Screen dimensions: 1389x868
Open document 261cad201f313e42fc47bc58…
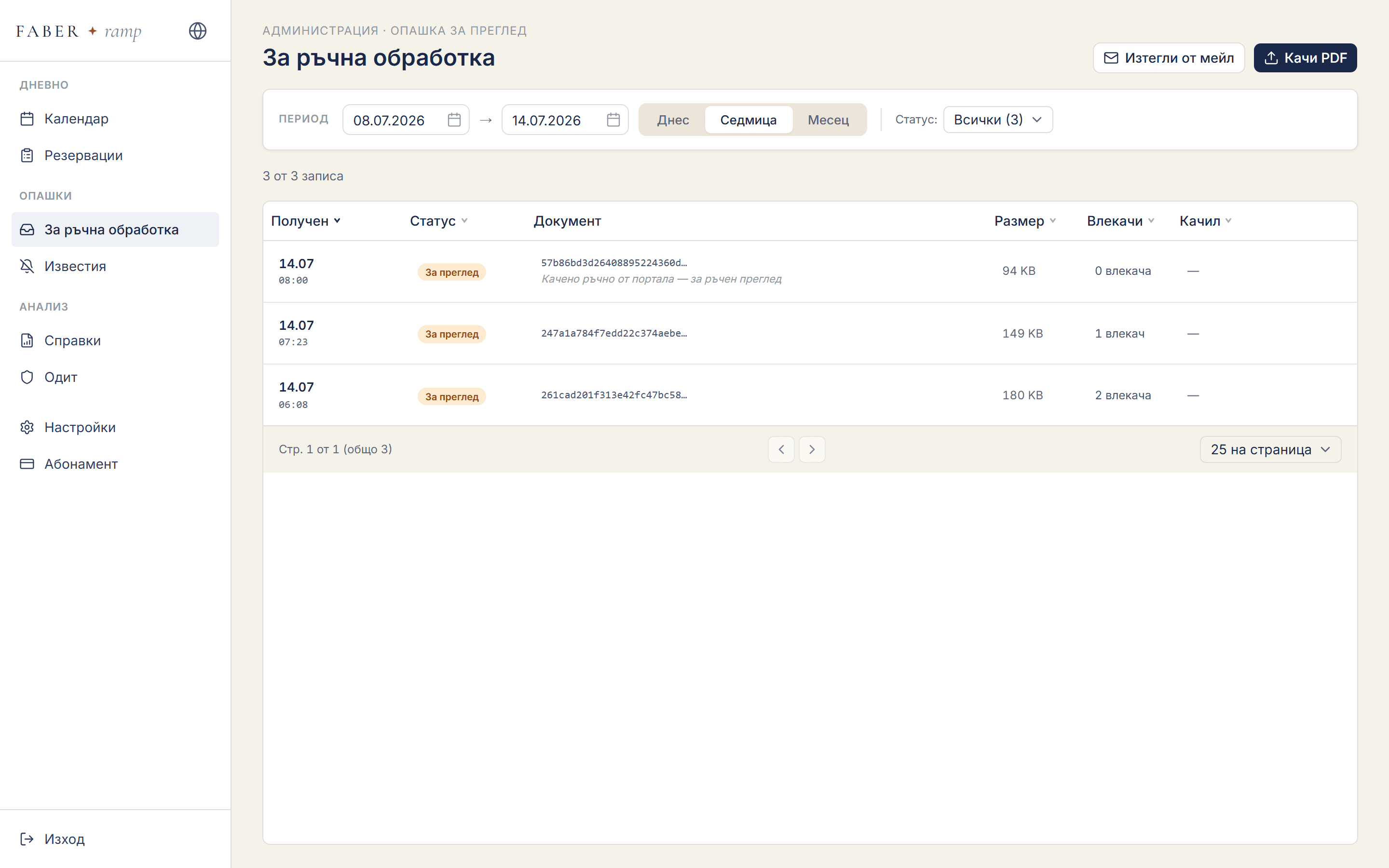point(613,395)
